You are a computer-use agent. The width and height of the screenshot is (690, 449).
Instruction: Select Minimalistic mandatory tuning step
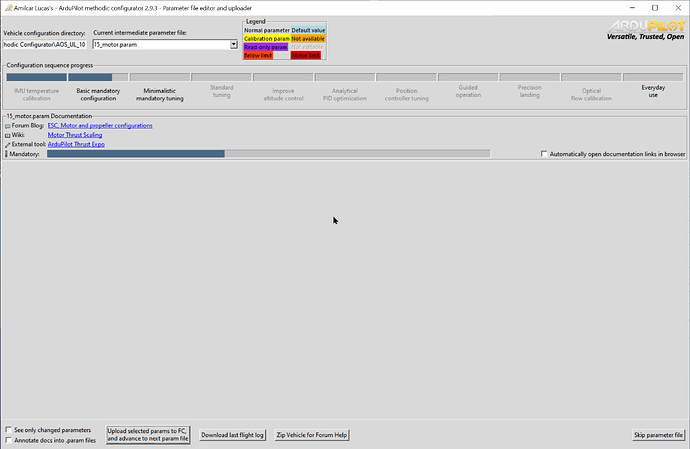pos(160,94)
